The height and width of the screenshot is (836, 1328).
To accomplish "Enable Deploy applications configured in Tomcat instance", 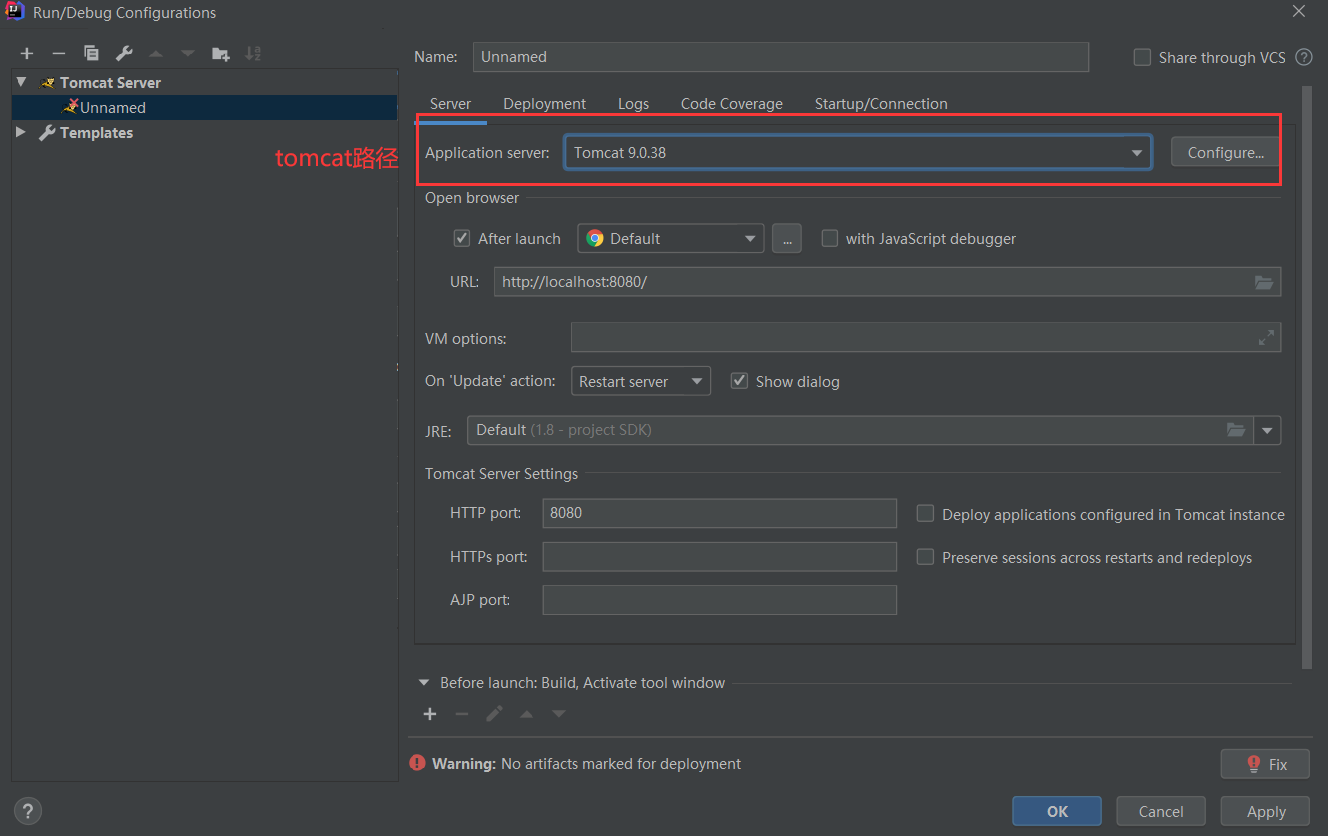I will click(926, 514).
